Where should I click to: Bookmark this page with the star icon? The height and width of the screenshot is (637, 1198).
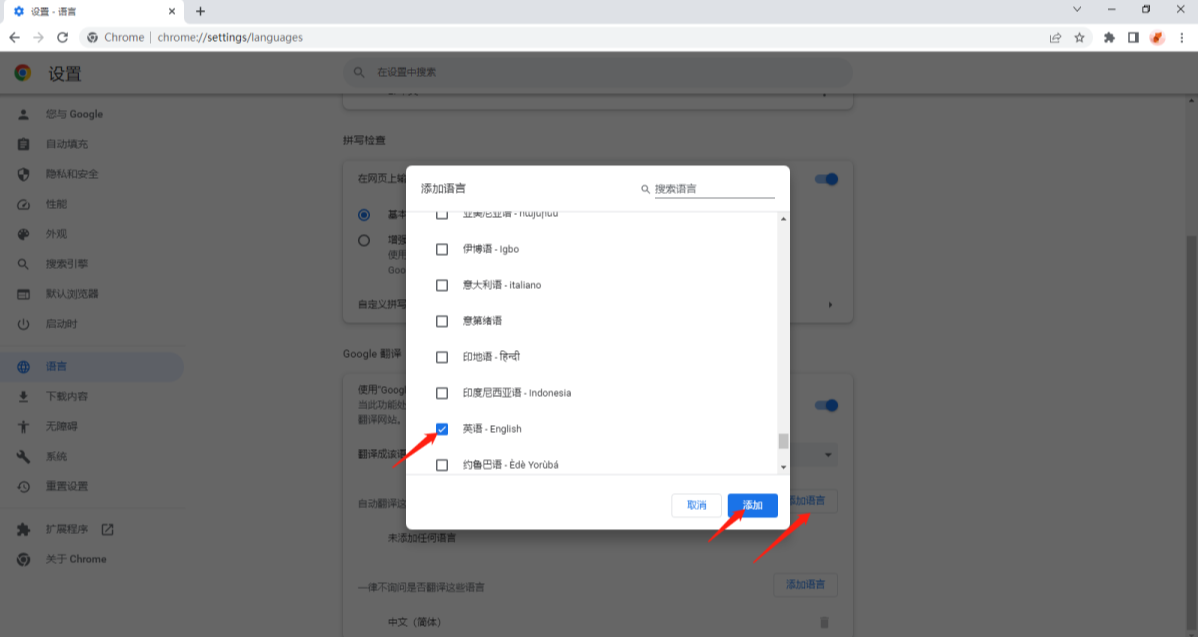(x=1080, y=37)
